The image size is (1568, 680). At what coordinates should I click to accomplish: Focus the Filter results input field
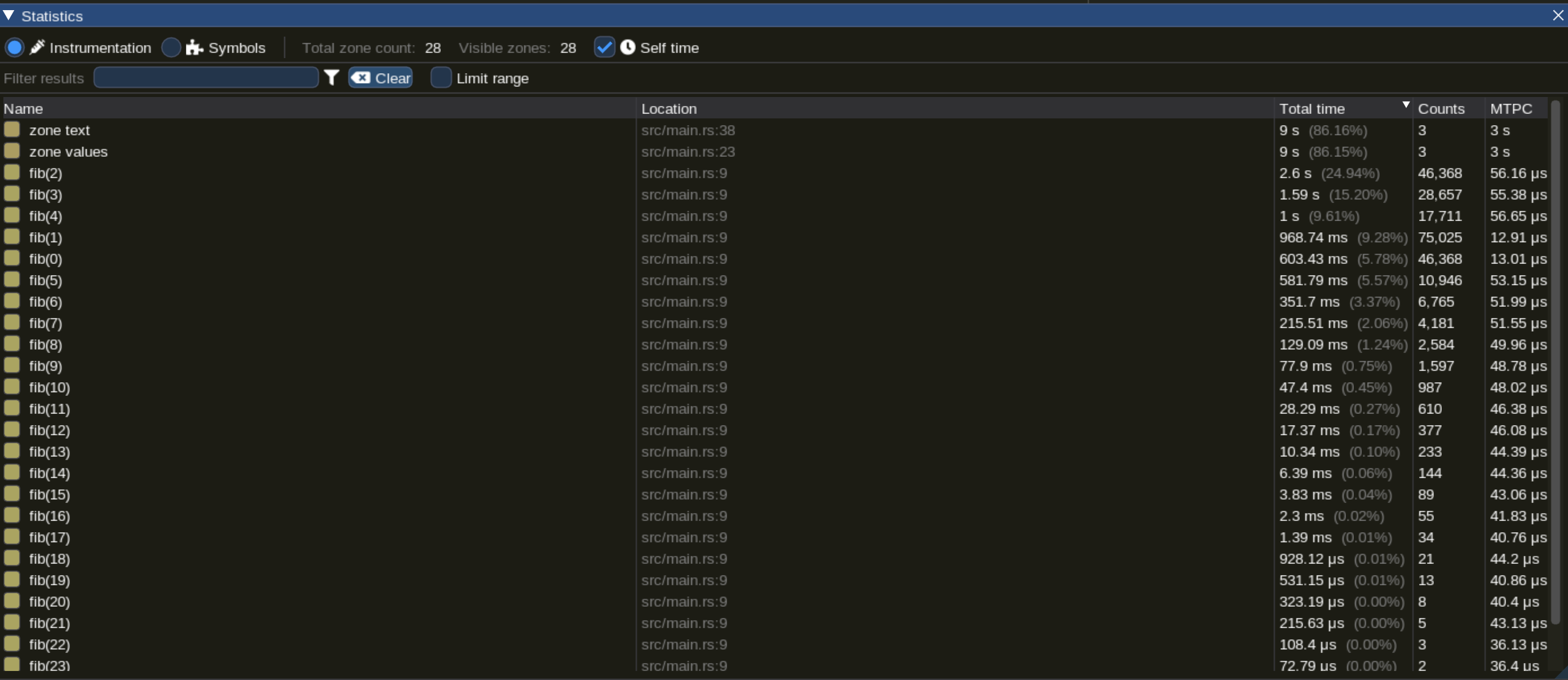[x=206, y=78]
